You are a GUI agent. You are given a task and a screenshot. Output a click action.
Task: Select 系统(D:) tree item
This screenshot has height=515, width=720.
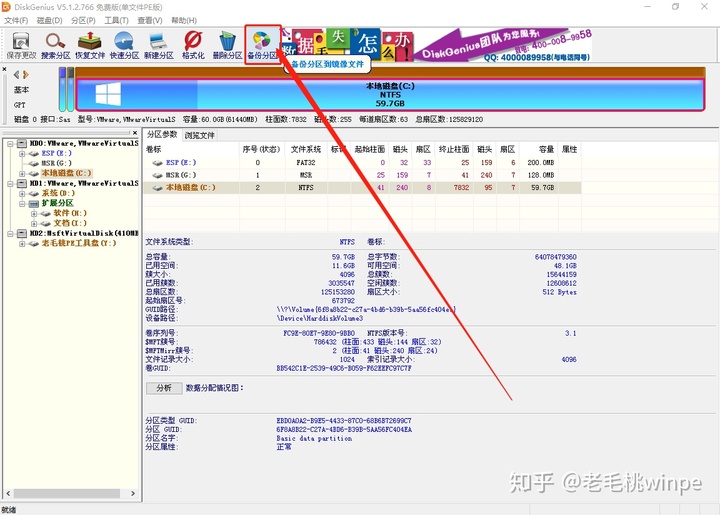[58, 193]
